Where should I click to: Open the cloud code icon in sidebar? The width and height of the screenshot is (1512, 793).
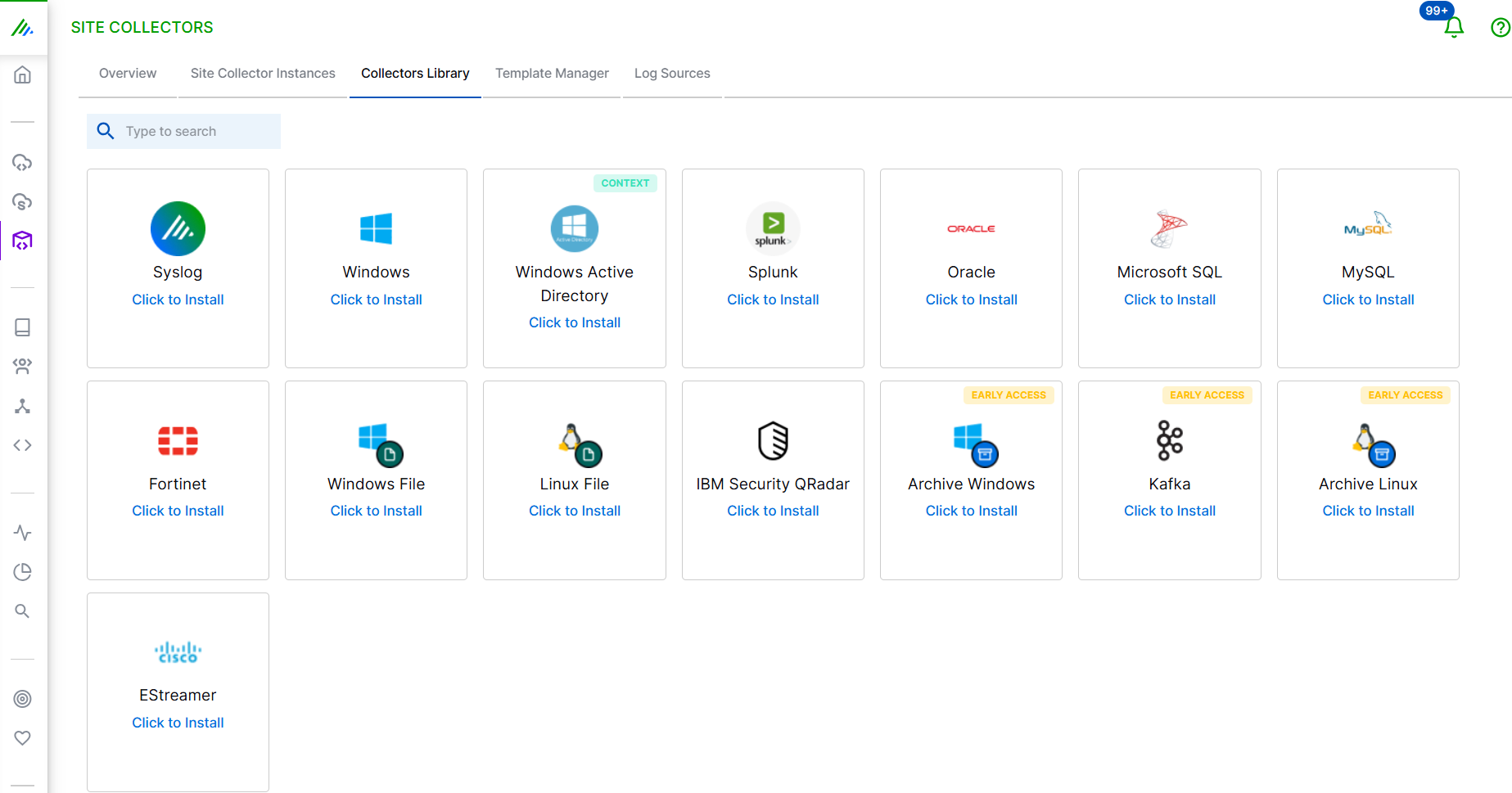23,162
